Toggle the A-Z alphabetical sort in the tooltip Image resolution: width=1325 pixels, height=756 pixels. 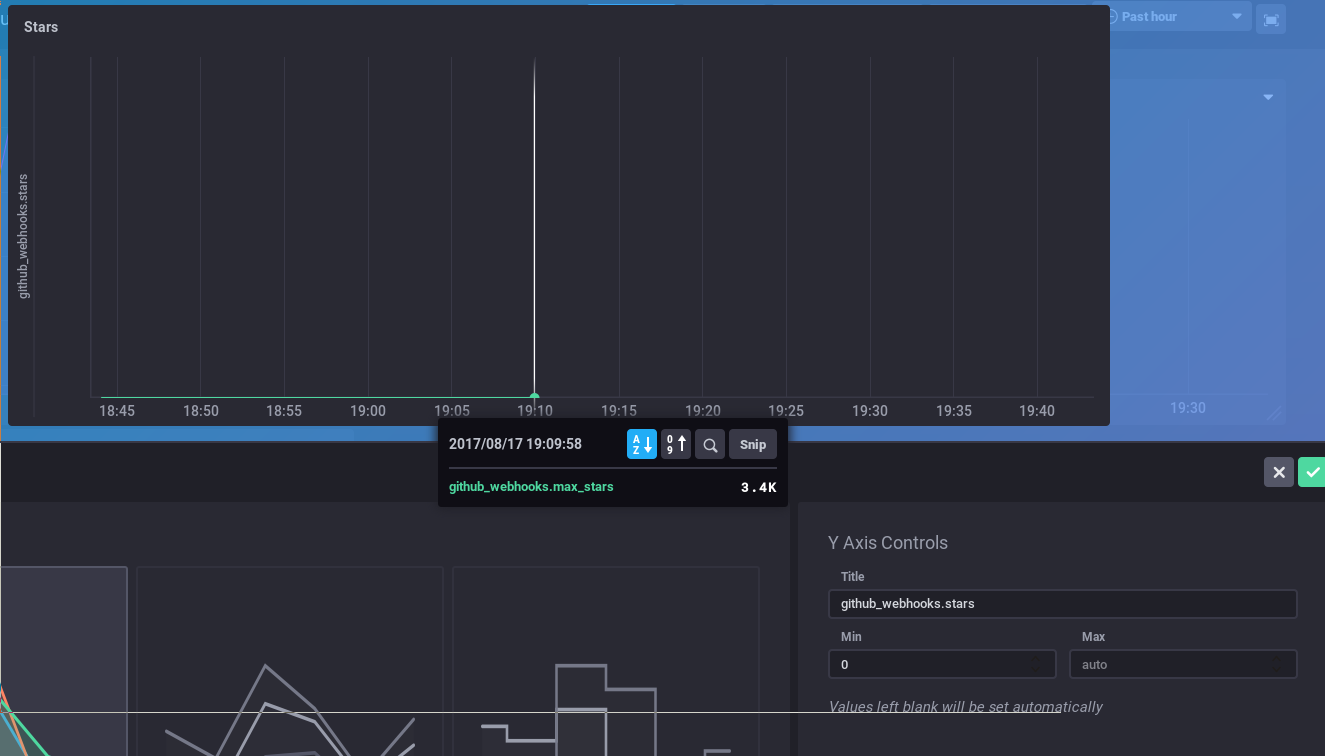642,444
